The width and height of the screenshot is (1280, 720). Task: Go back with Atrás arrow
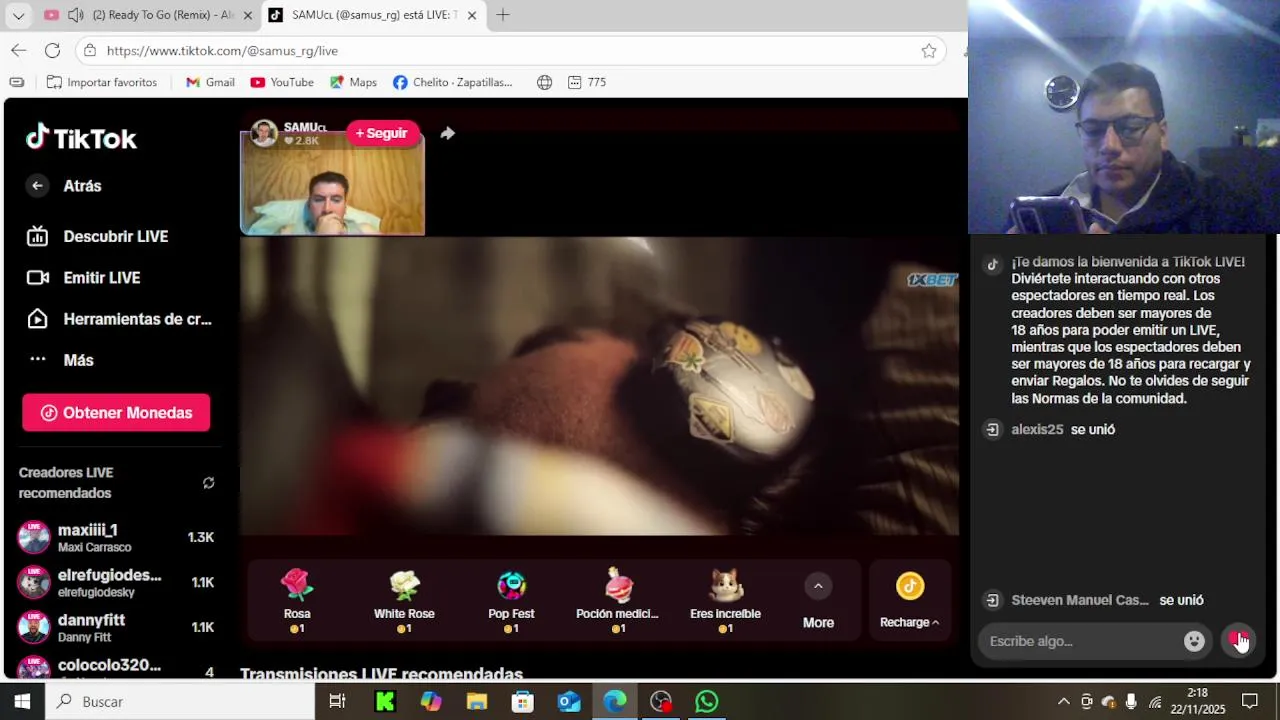click(x=37, y=185)
